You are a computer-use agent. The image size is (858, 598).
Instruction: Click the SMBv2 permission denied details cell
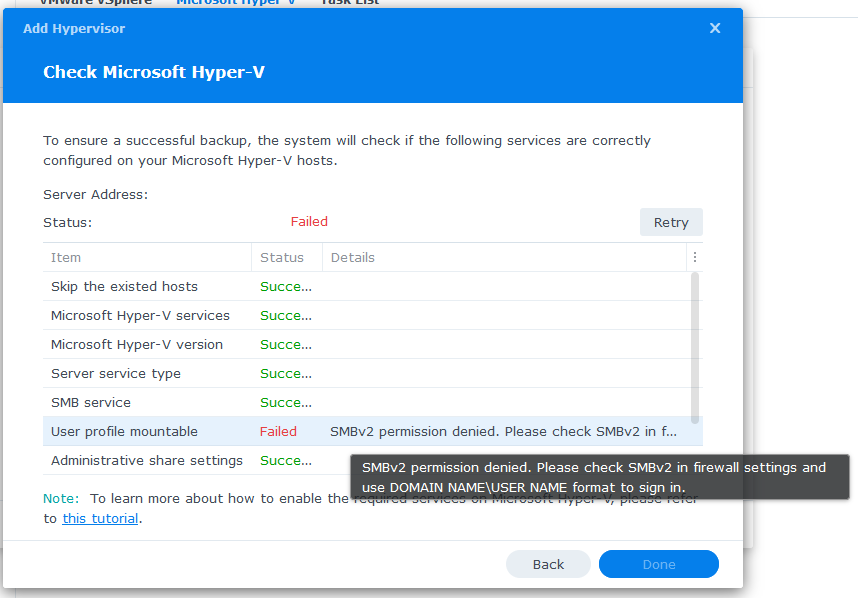[503, 432]
